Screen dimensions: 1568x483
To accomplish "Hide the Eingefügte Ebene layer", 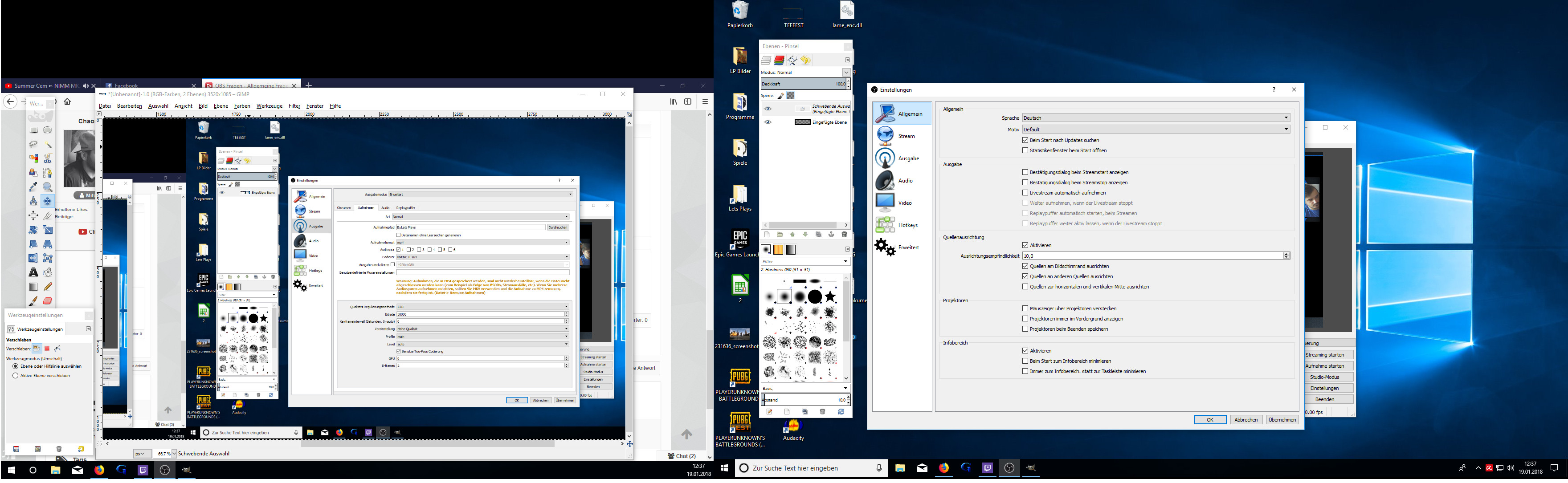I will click(x=768, y=122).
